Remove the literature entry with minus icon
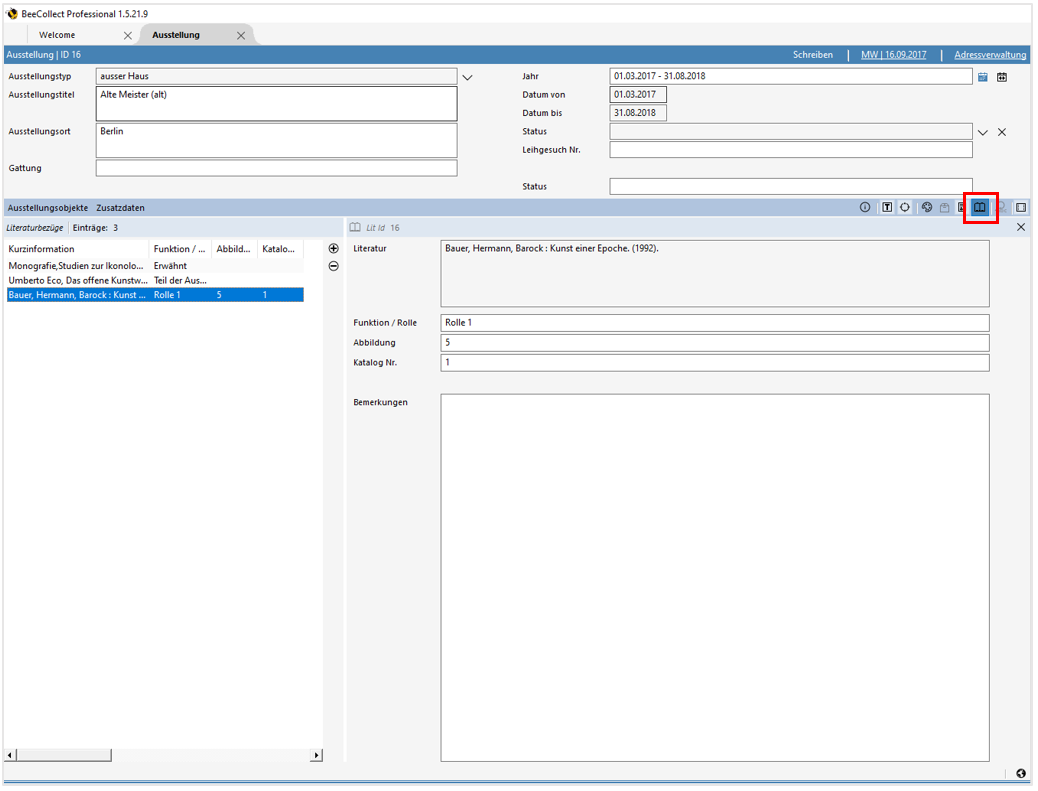Viewport: 1038px width, 791px height. [334, 266]
